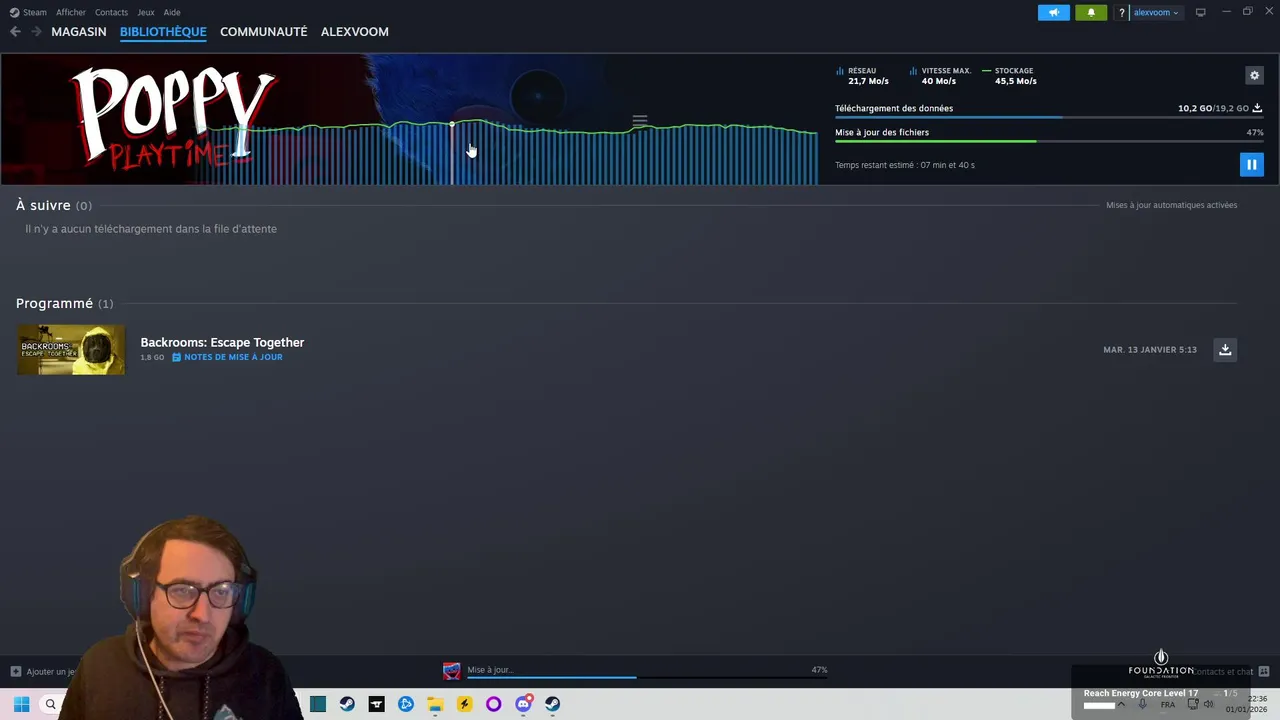Screen dimensions: 1280x720
Task: Open the ALEXVOOM profile tab
Action: (355, 32)
